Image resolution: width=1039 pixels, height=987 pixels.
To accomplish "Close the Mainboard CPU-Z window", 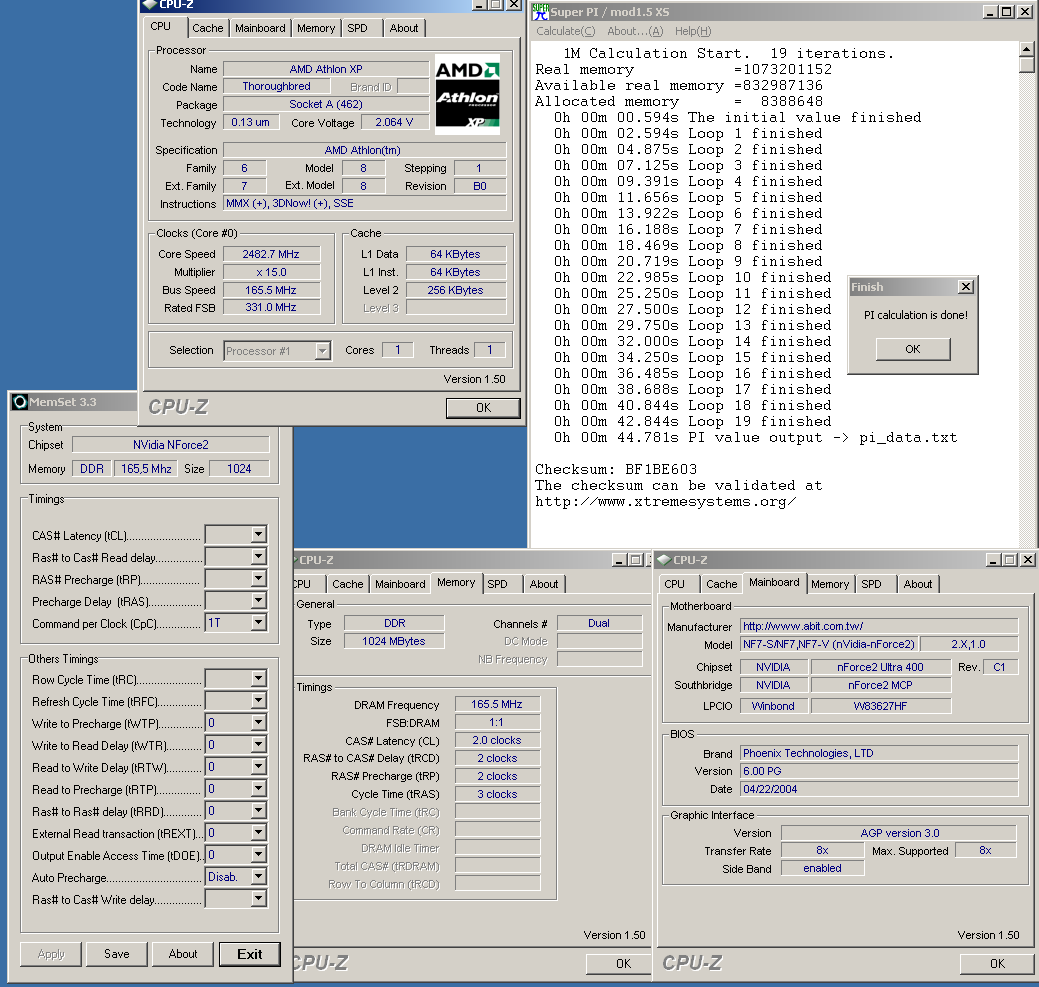I will click(x=1027, y=560).
